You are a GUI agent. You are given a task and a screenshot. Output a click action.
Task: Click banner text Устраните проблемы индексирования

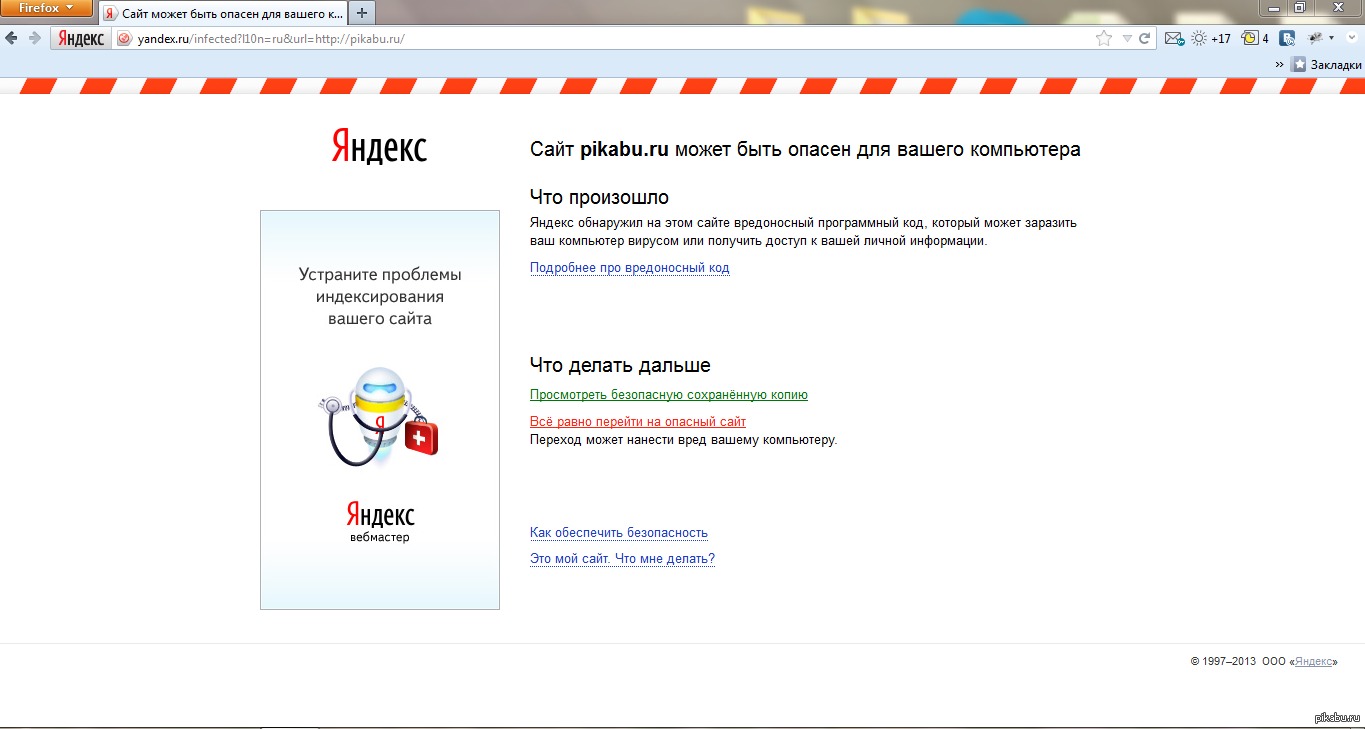(380, 297)
